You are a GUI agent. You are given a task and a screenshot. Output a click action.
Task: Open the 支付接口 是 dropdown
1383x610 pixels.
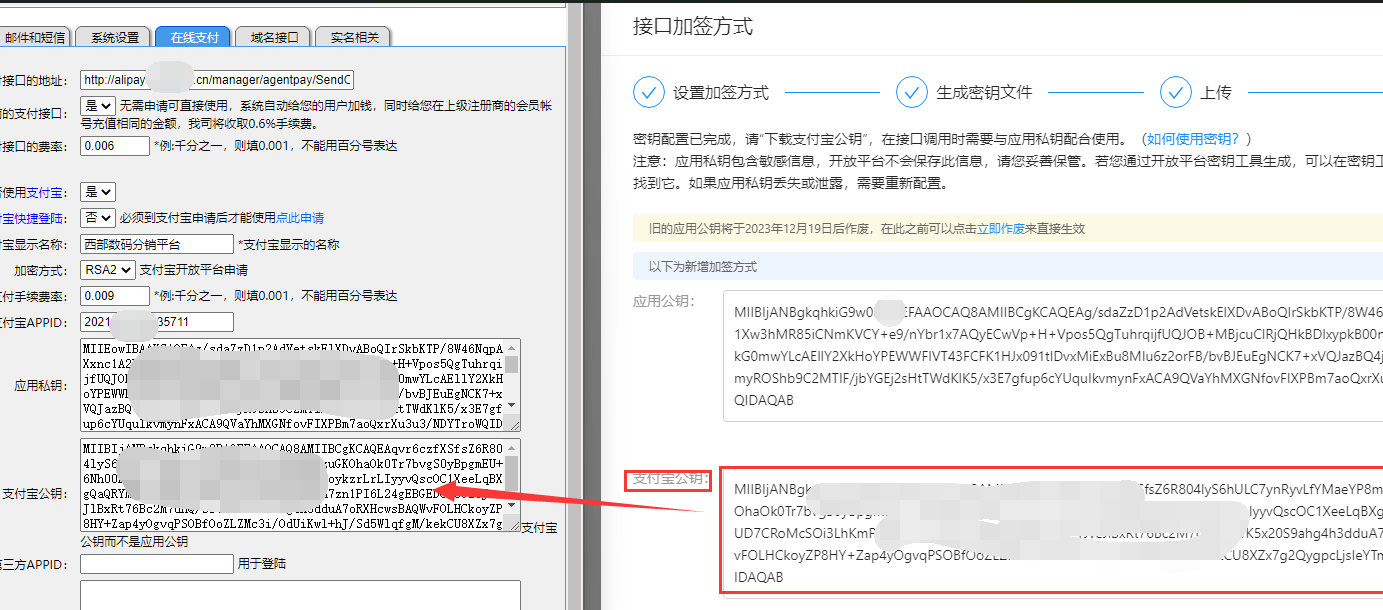98,105
